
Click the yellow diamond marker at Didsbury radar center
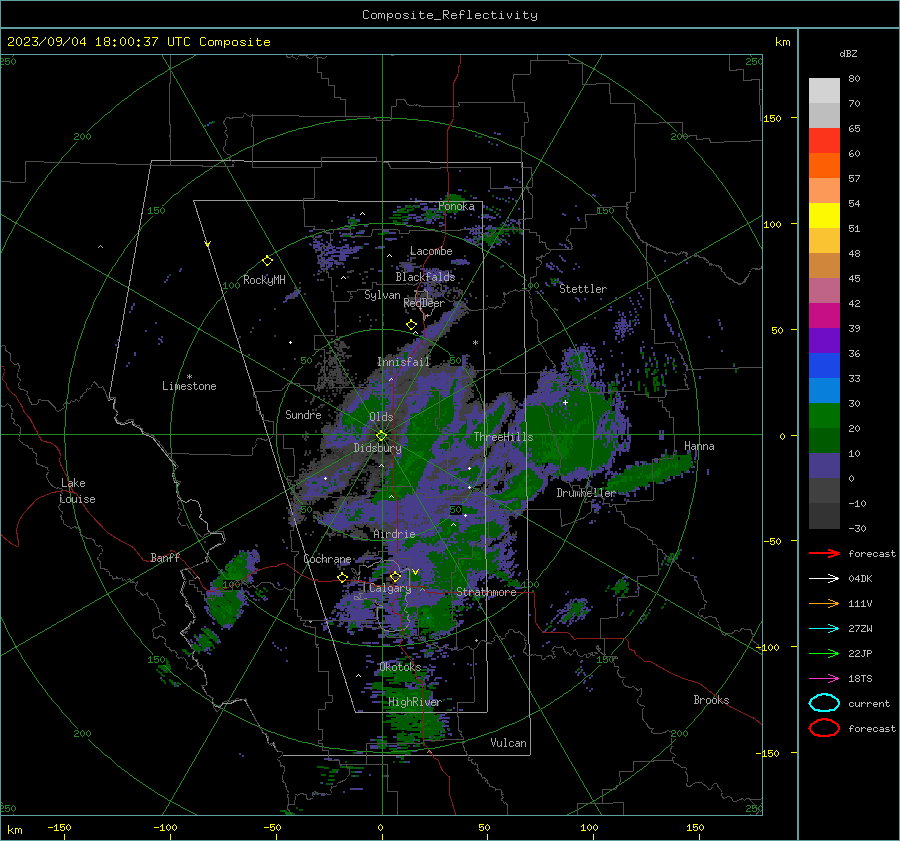pyautogui.click(x=381, y=436)
